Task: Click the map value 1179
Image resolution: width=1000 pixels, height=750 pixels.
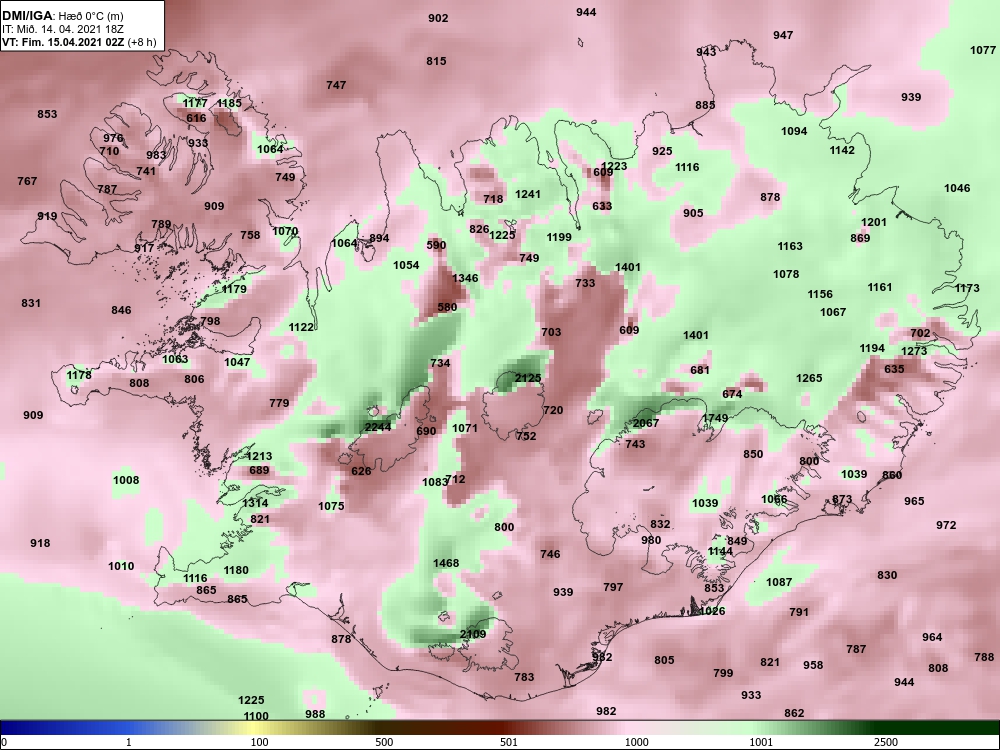Action: click(234, 289)
